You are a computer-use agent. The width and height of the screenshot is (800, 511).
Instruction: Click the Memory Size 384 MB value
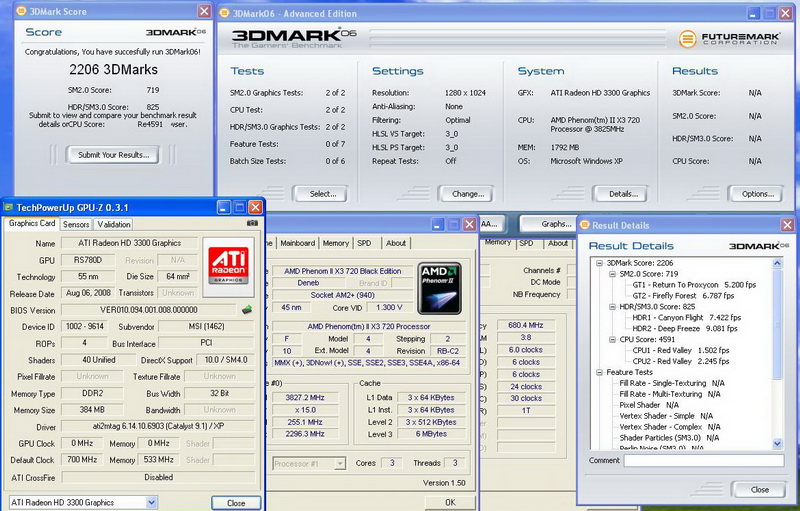tap(92, 410)
